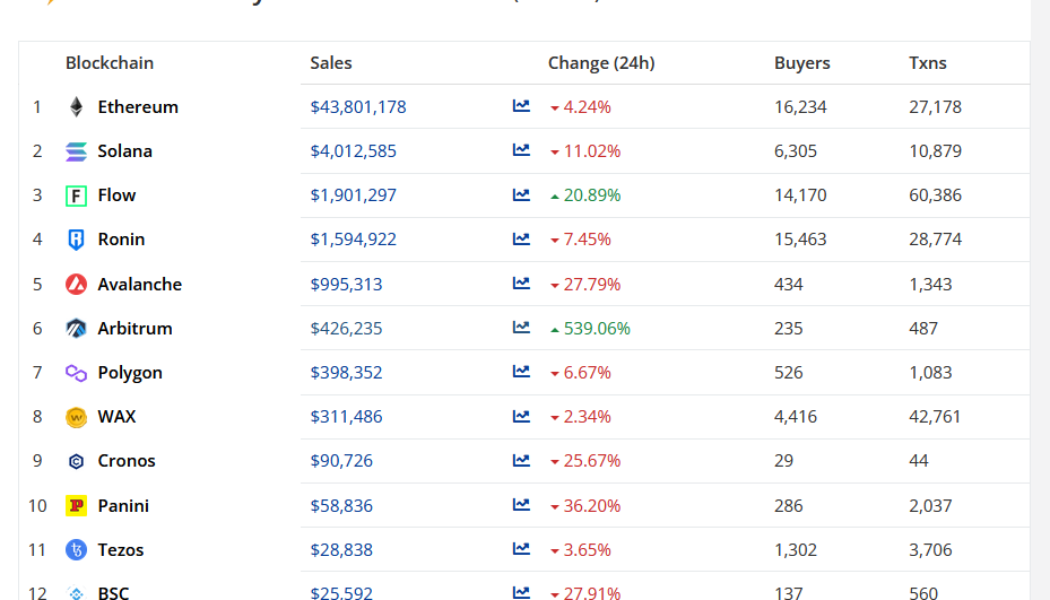Open the sales chart for Cronos

pyautogui.click(x=521, y=461)
